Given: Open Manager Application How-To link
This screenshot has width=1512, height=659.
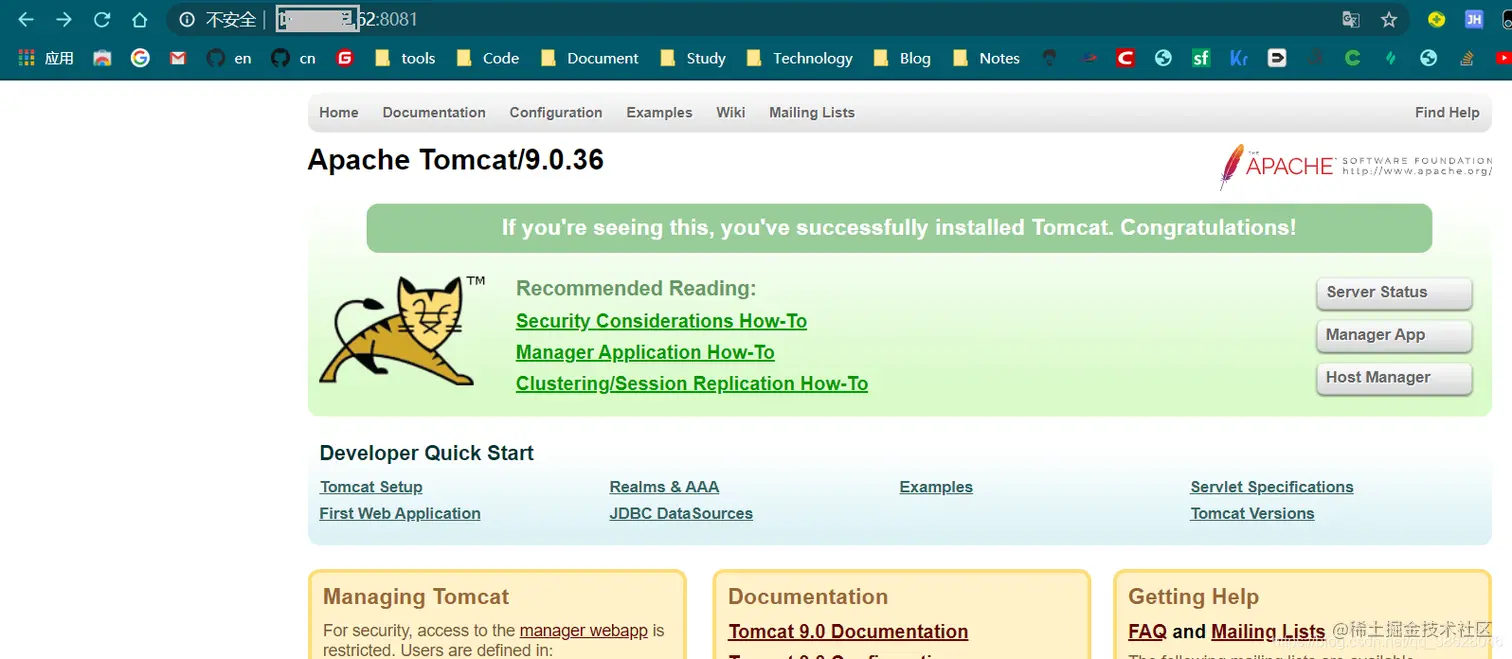Looking at the screenshot, I should pos(645,352).
